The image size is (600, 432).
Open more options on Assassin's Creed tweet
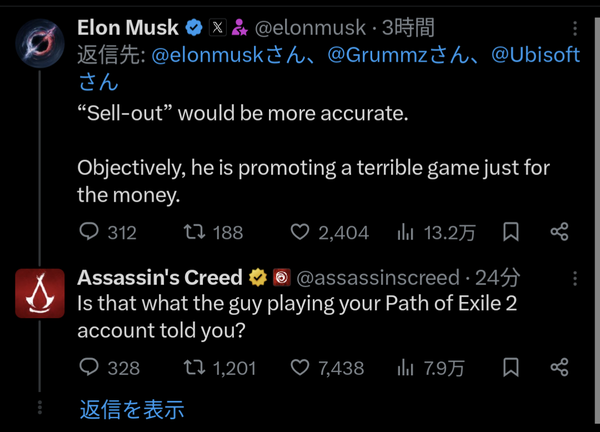(x=575, y=279)
